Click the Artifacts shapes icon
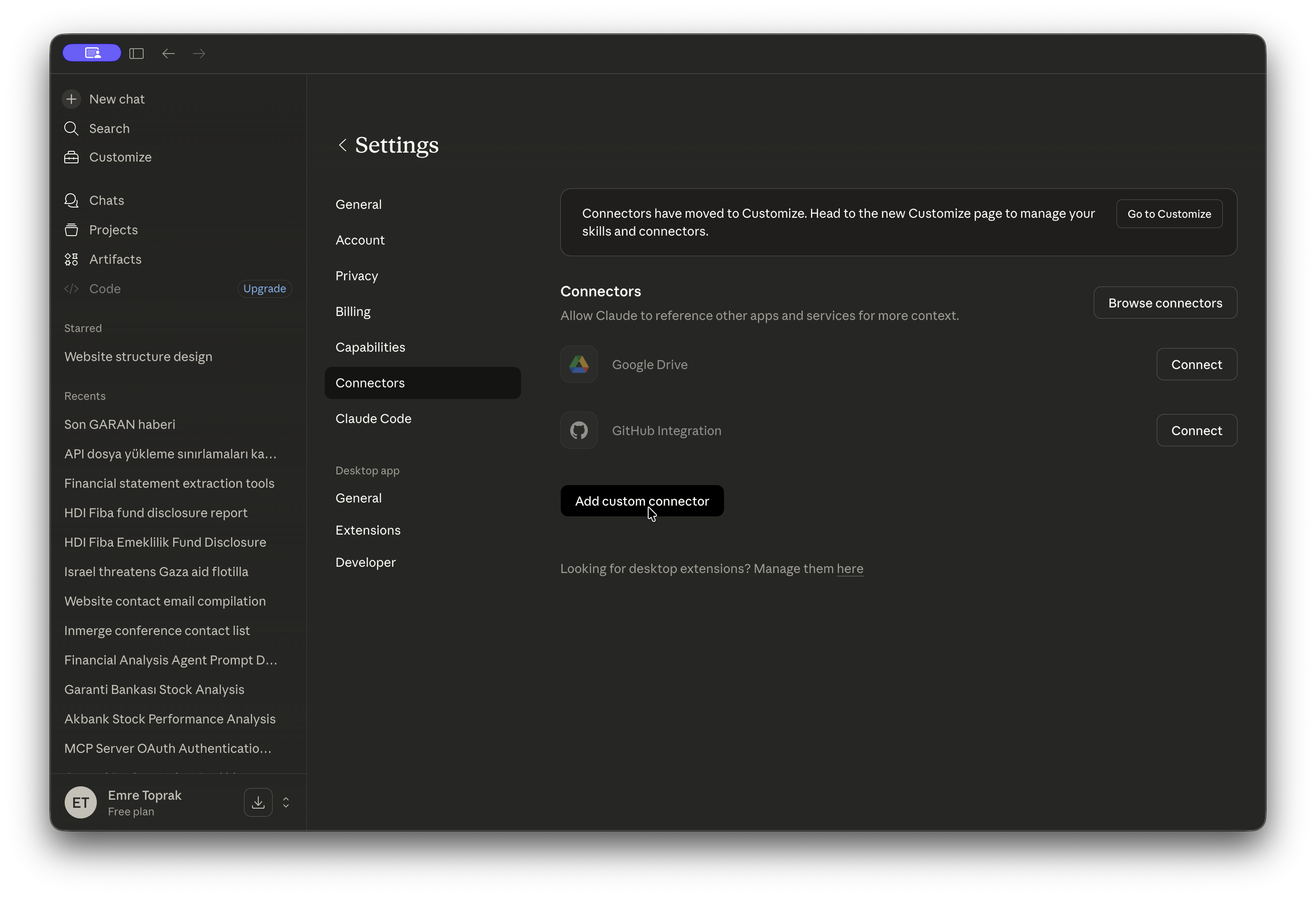Screen dimensions: 1316x897 (x=71, y=260)
